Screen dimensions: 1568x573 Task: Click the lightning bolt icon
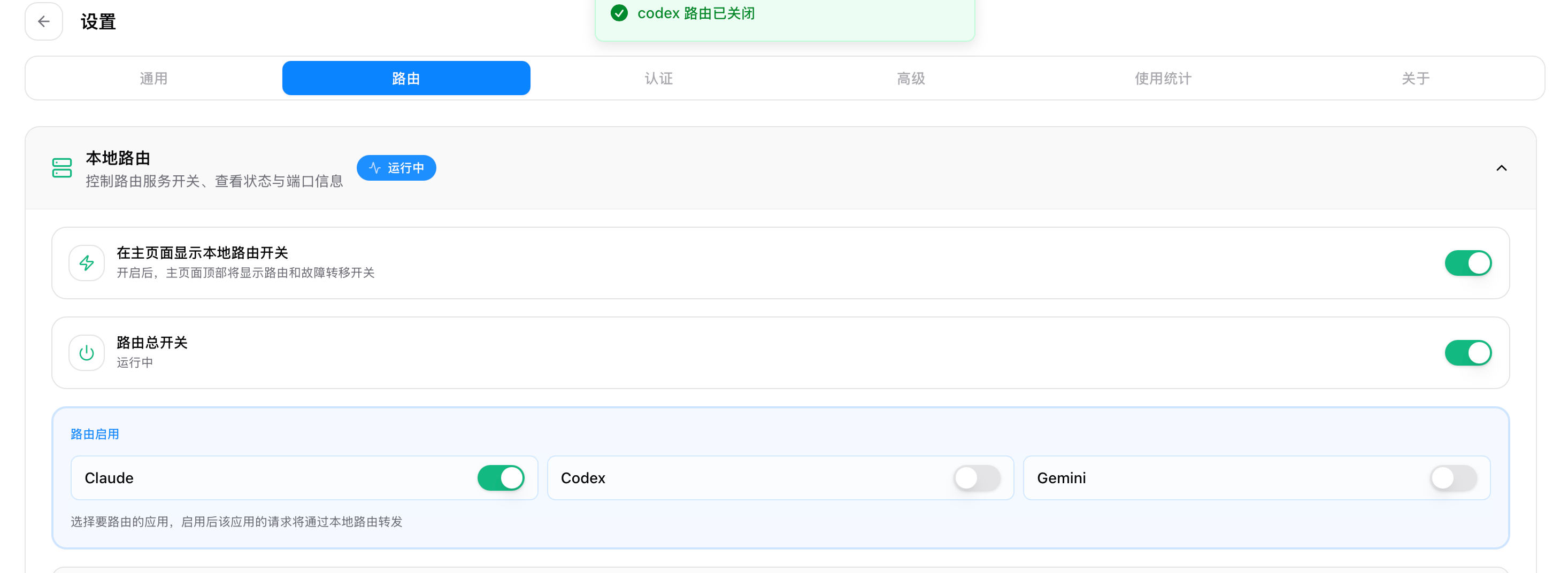pos(87,264)
